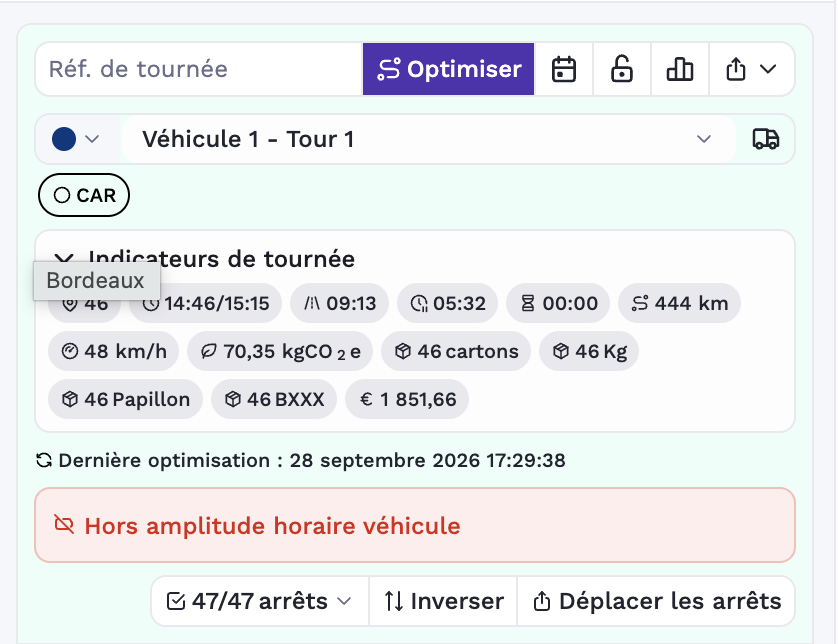This screenshot has height=644, width=838.
Task: Click the 48 km/h speed chip
Action: pos(113,351)
